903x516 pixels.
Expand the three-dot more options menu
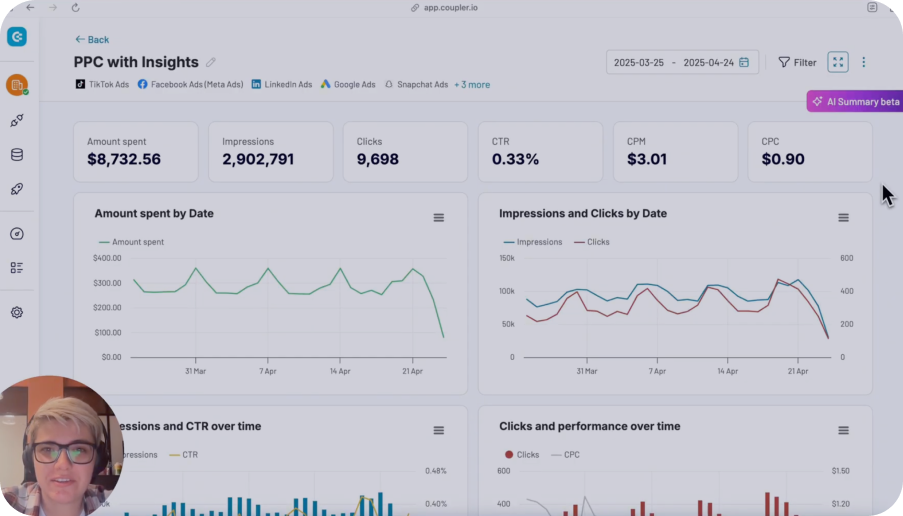coord(864,62)
